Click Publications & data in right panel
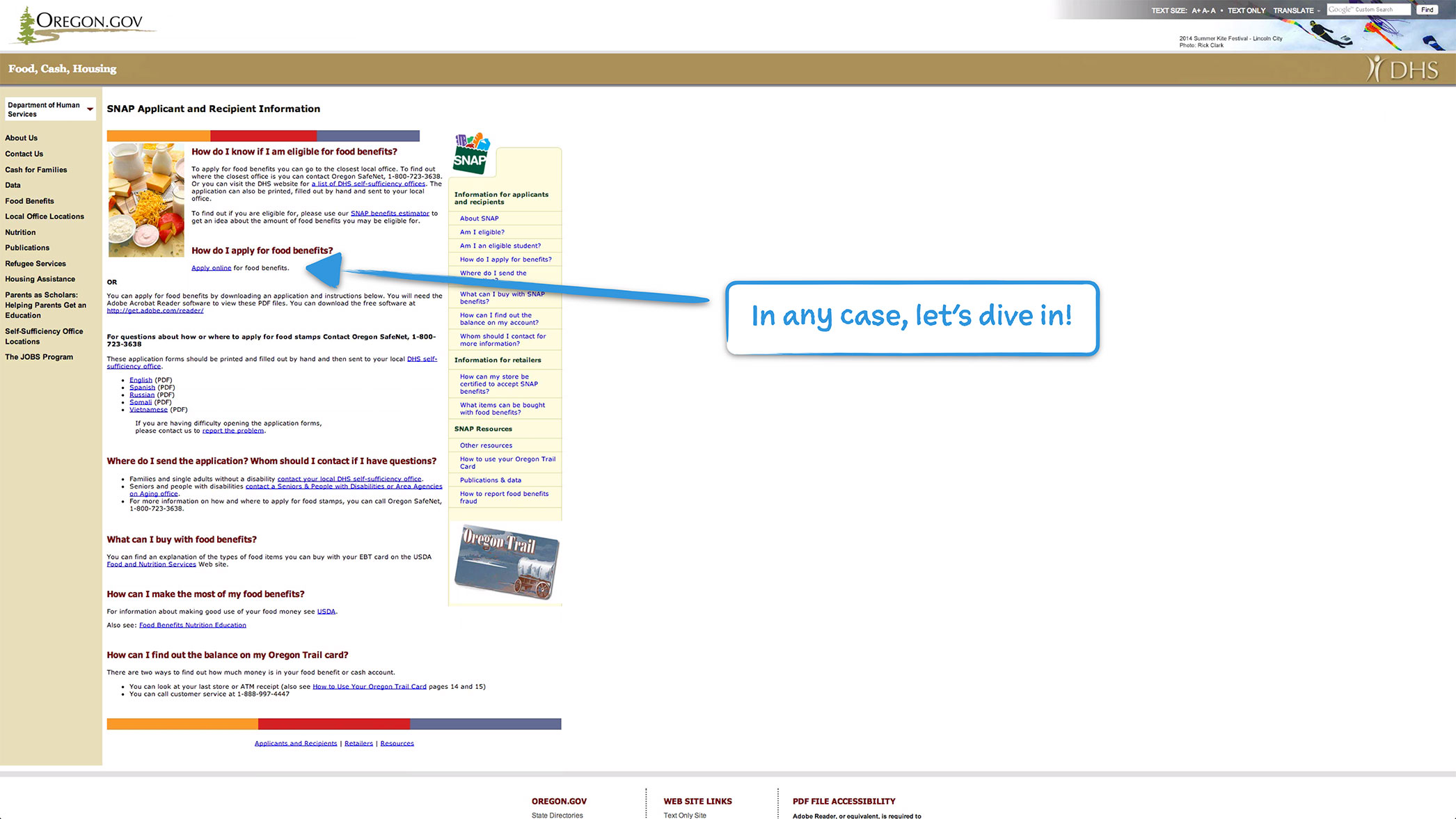Viewport: 1456px width, 819px height. tap(491, 480)
